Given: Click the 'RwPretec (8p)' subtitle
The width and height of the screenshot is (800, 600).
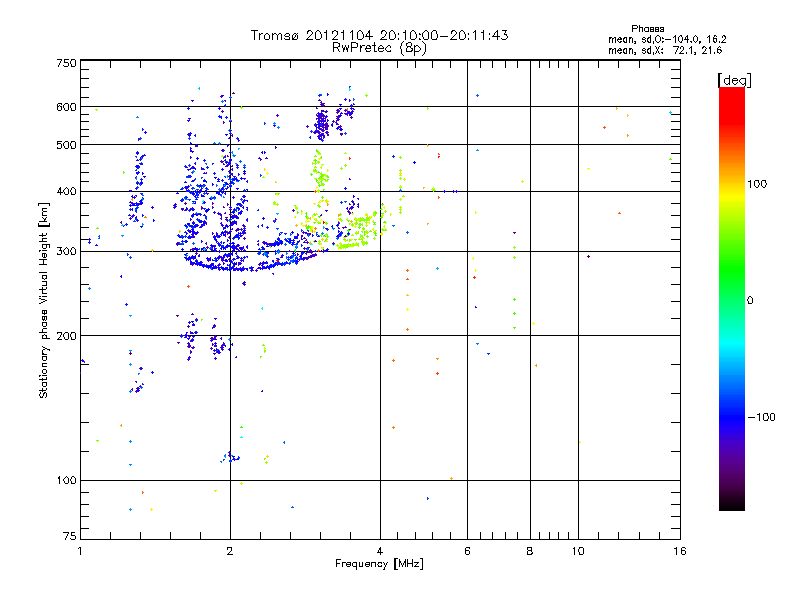Looking at the screenshot, I should 379,48.
